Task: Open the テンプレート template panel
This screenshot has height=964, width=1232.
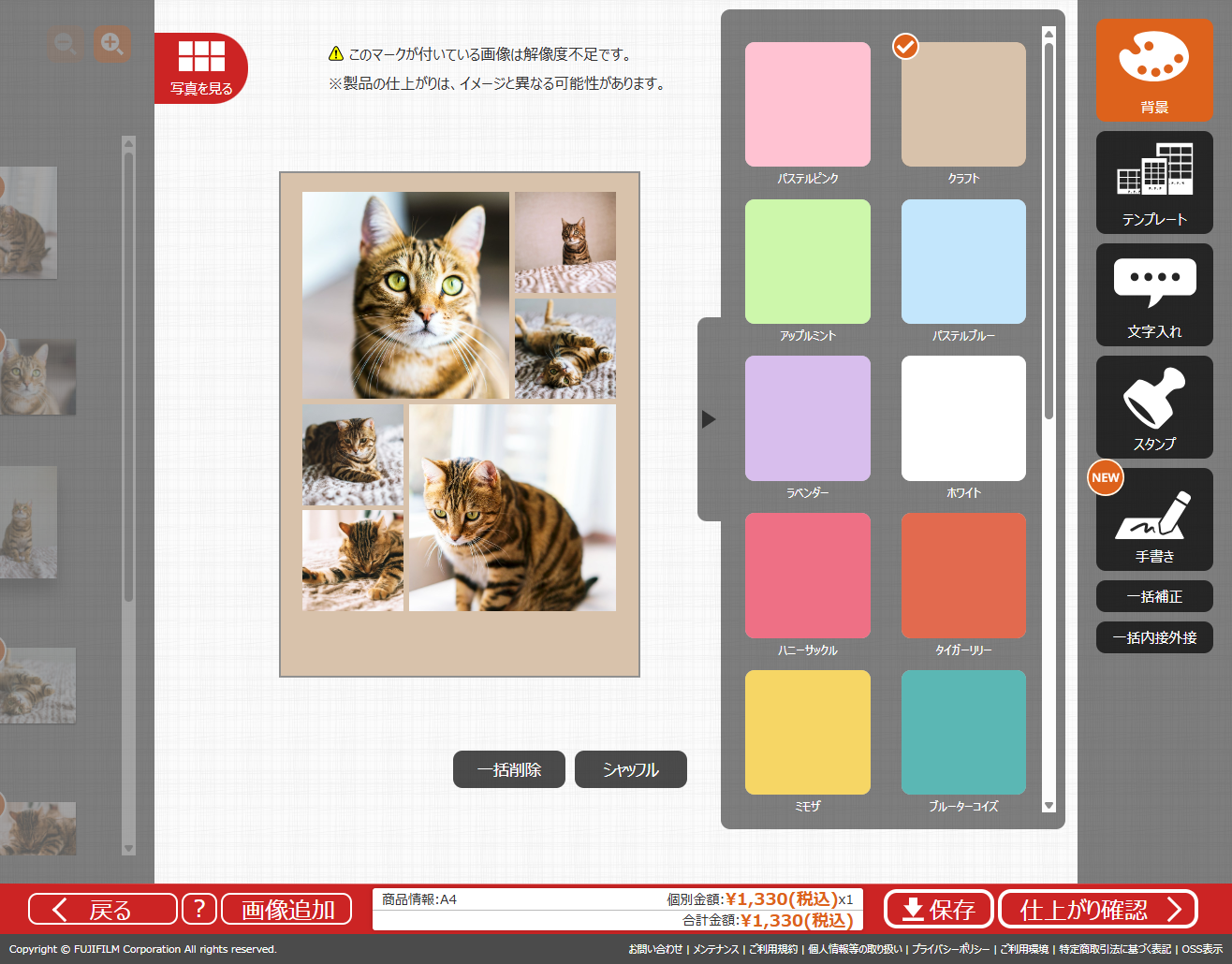Action: 1153,183
